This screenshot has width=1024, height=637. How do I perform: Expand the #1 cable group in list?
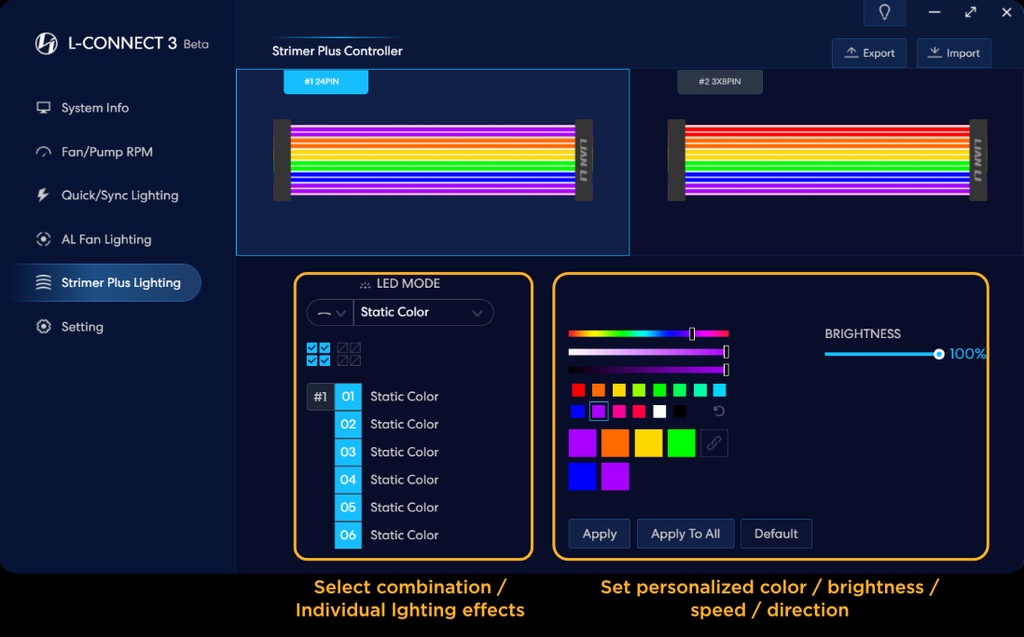pyautogui.click(x=320, y=397)
